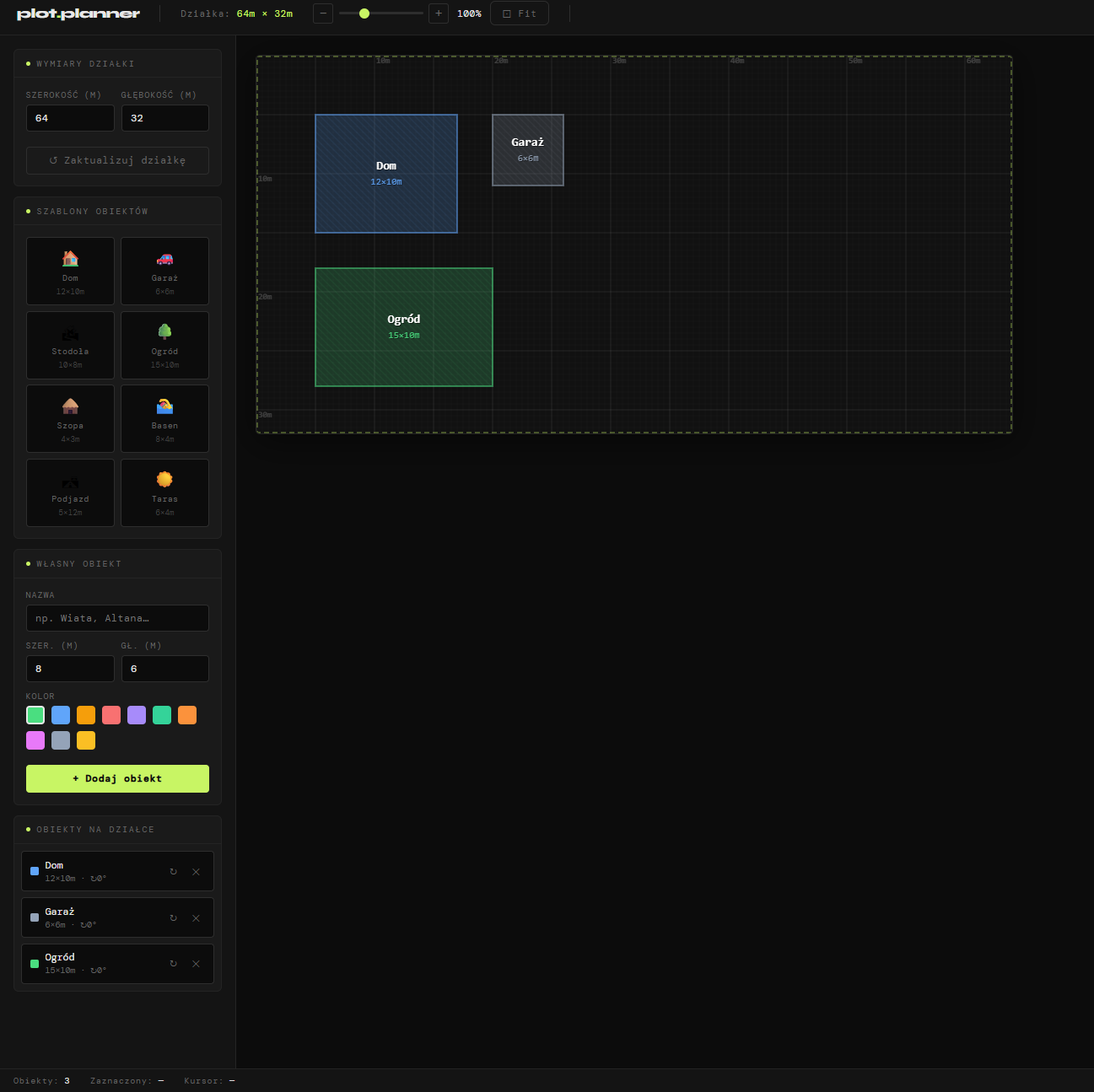
Task: Select the Garaż row in objects list
Action: point(117,917)
